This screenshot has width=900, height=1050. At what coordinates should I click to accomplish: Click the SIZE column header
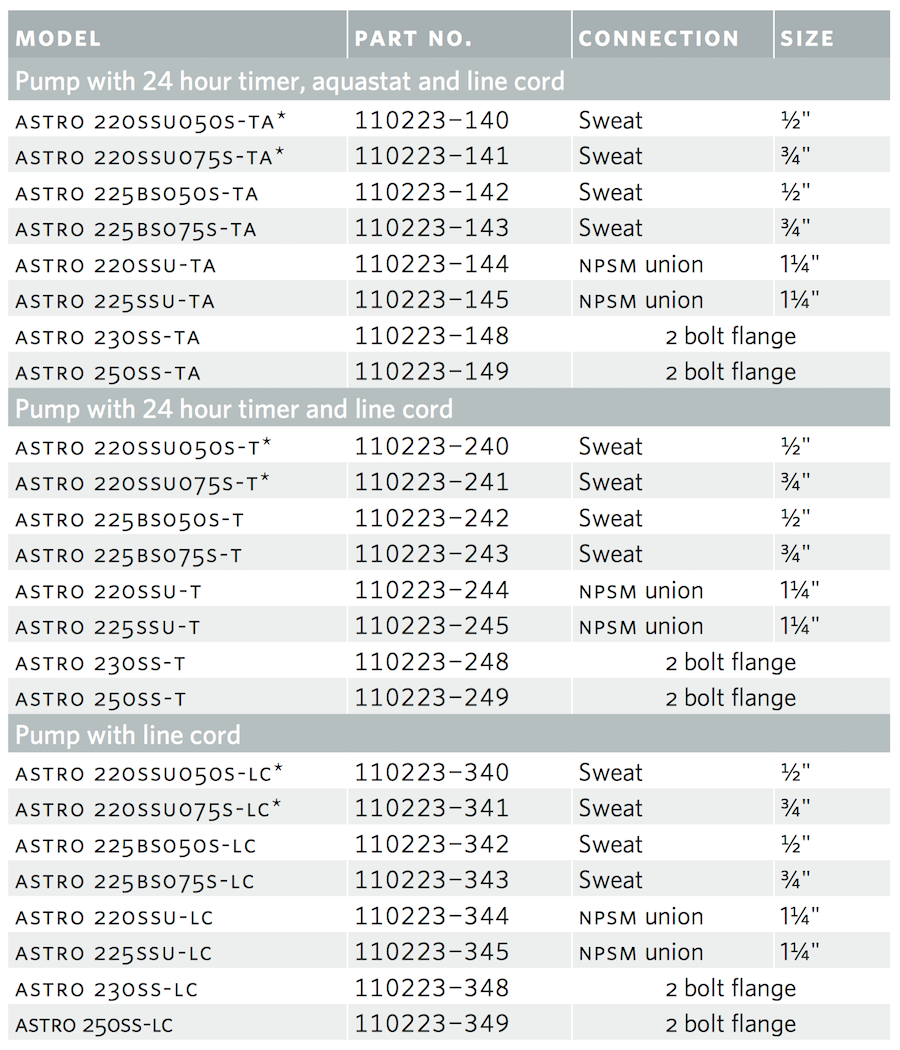click(806, 39)
